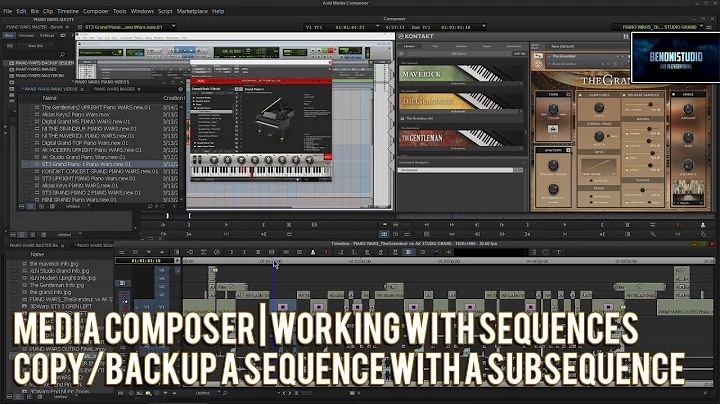Toggle the V4 track selector
Viewport: 720px width, 404px height.
(x=162, y=278)
